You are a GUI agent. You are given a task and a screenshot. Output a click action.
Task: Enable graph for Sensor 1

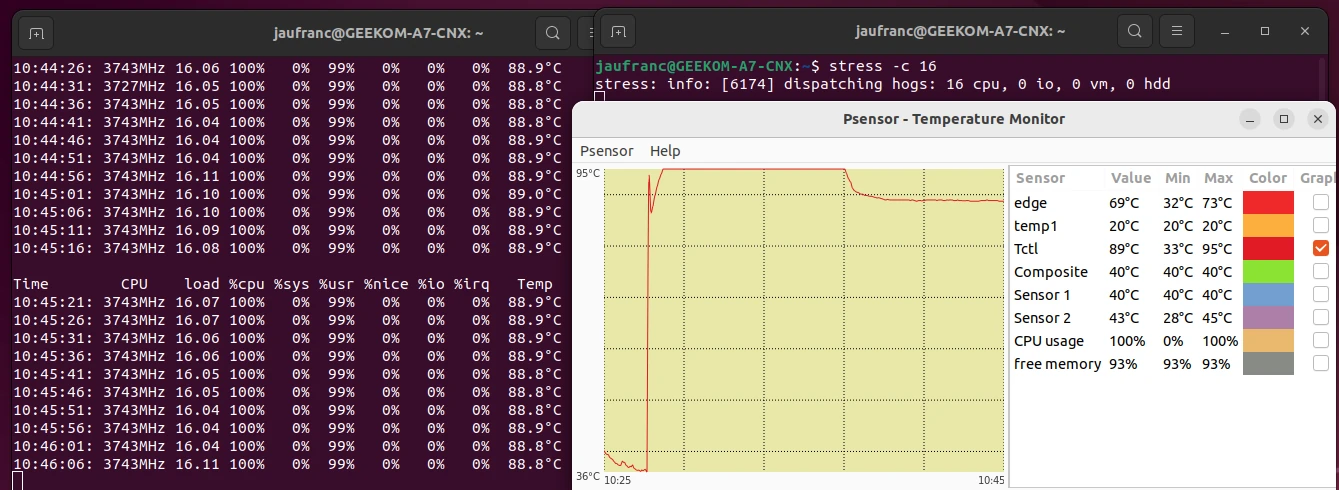[x=1321, y=294]
